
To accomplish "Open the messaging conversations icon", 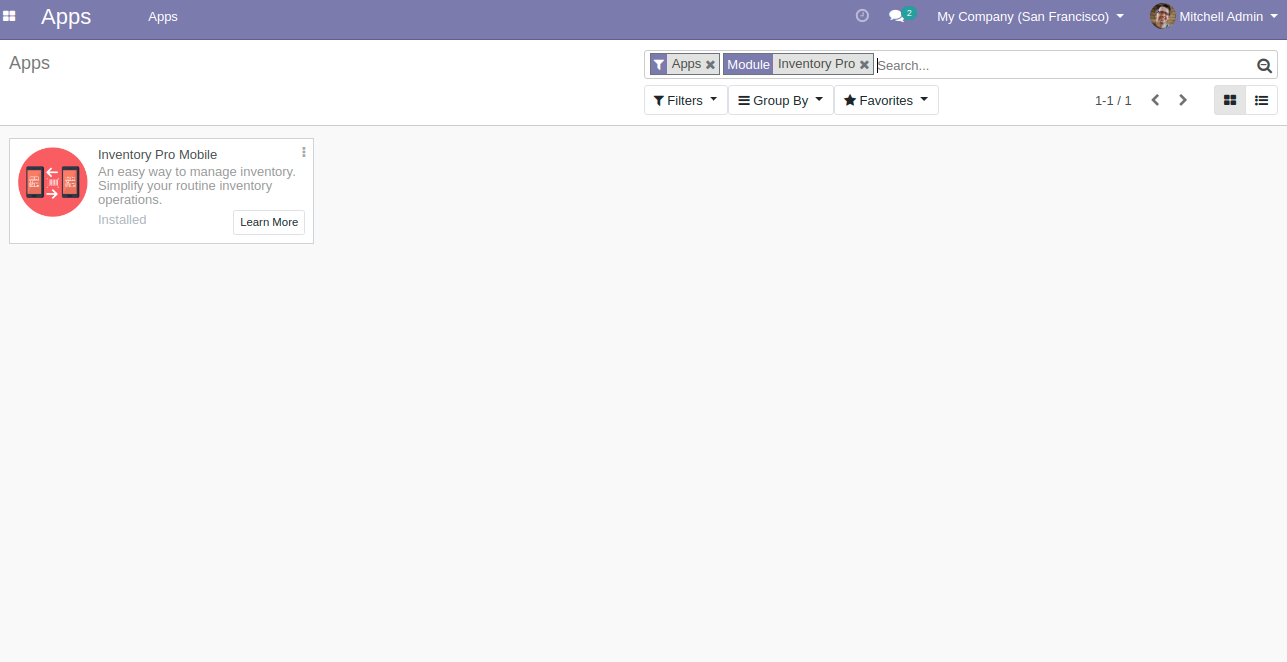I will [x=897, y=16].
